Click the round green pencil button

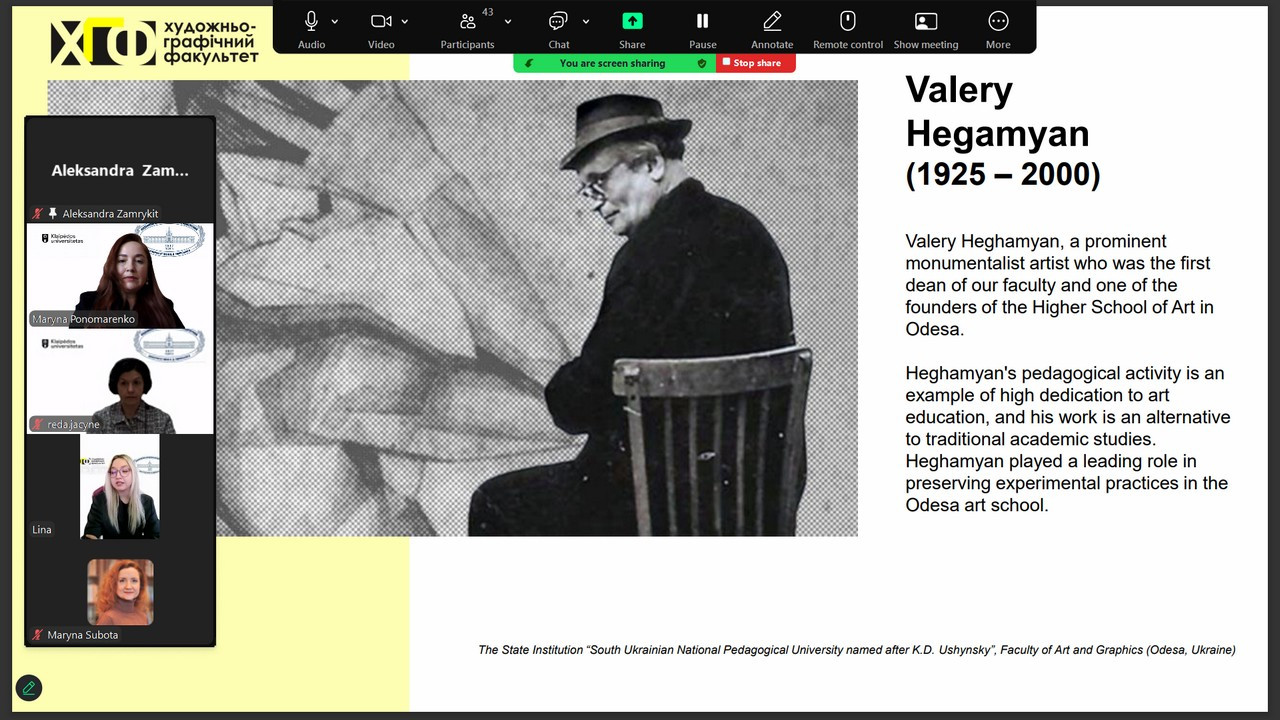pyautogui.click(x=29, y=687)
